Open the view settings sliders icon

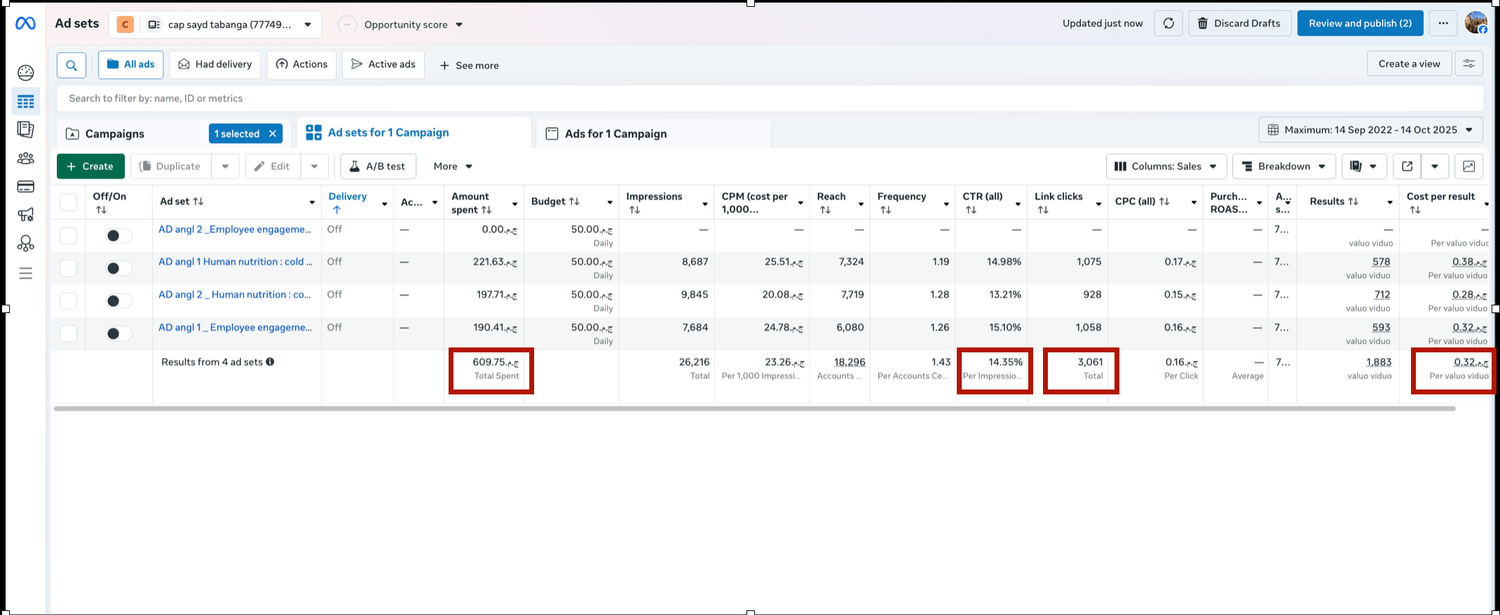click(1468, 64)
